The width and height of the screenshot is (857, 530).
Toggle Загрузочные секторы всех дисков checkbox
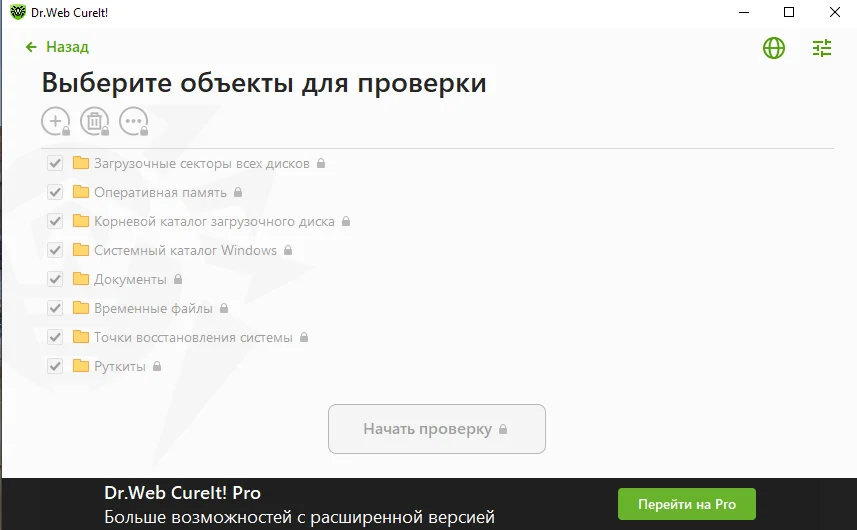pyautogui.click(x=55, y=163)
